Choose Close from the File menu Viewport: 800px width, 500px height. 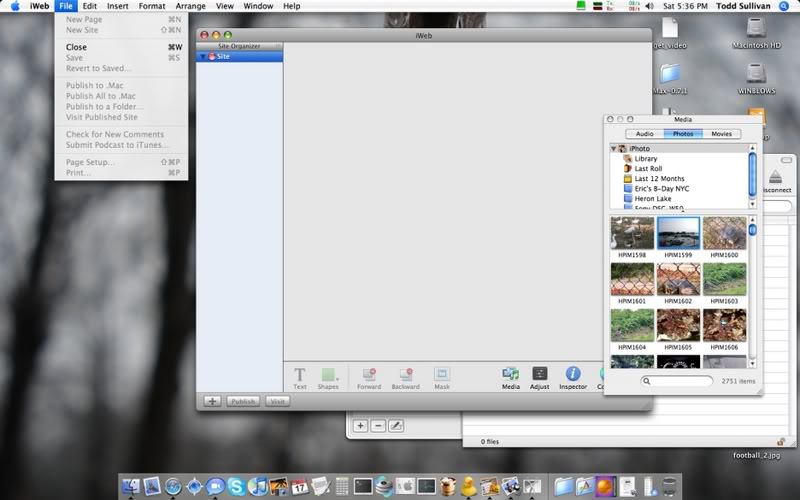pyautogui.click(x=121, y=47)
